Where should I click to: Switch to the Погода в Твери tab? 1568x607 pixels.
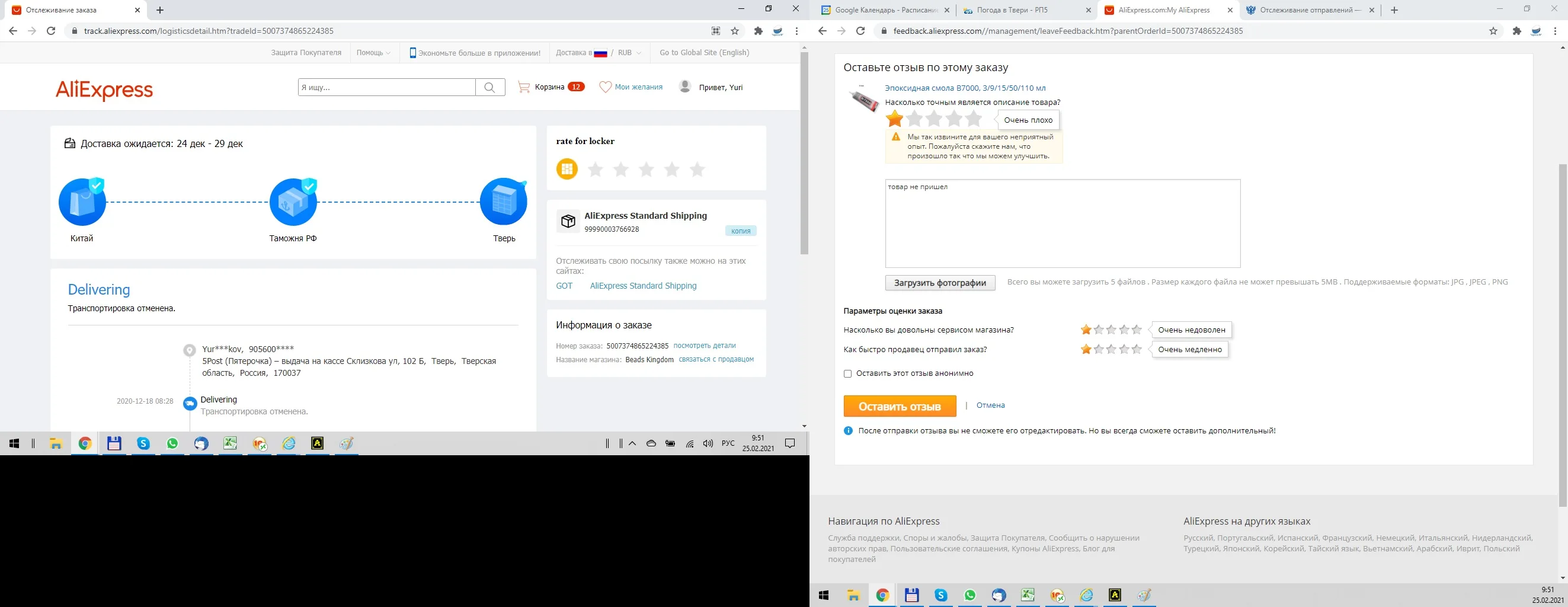tap(1027, 10)
